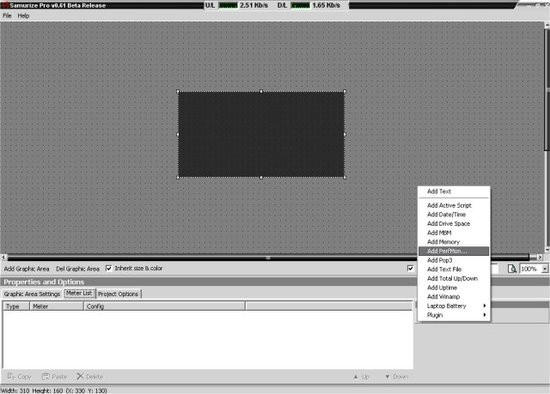Toggle Inherit size & color checkbox

109,268
